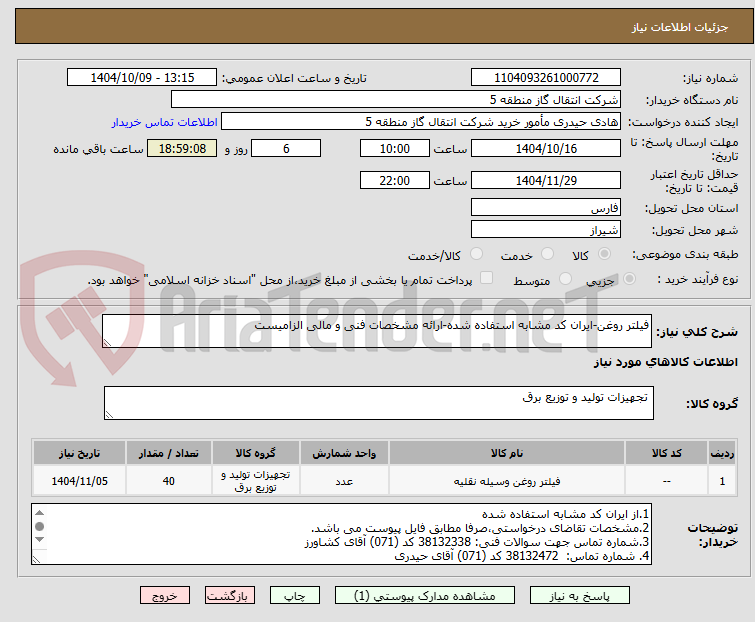Toggle the اسناد خزانه اسلامی payment checkbox

[487, 278]
